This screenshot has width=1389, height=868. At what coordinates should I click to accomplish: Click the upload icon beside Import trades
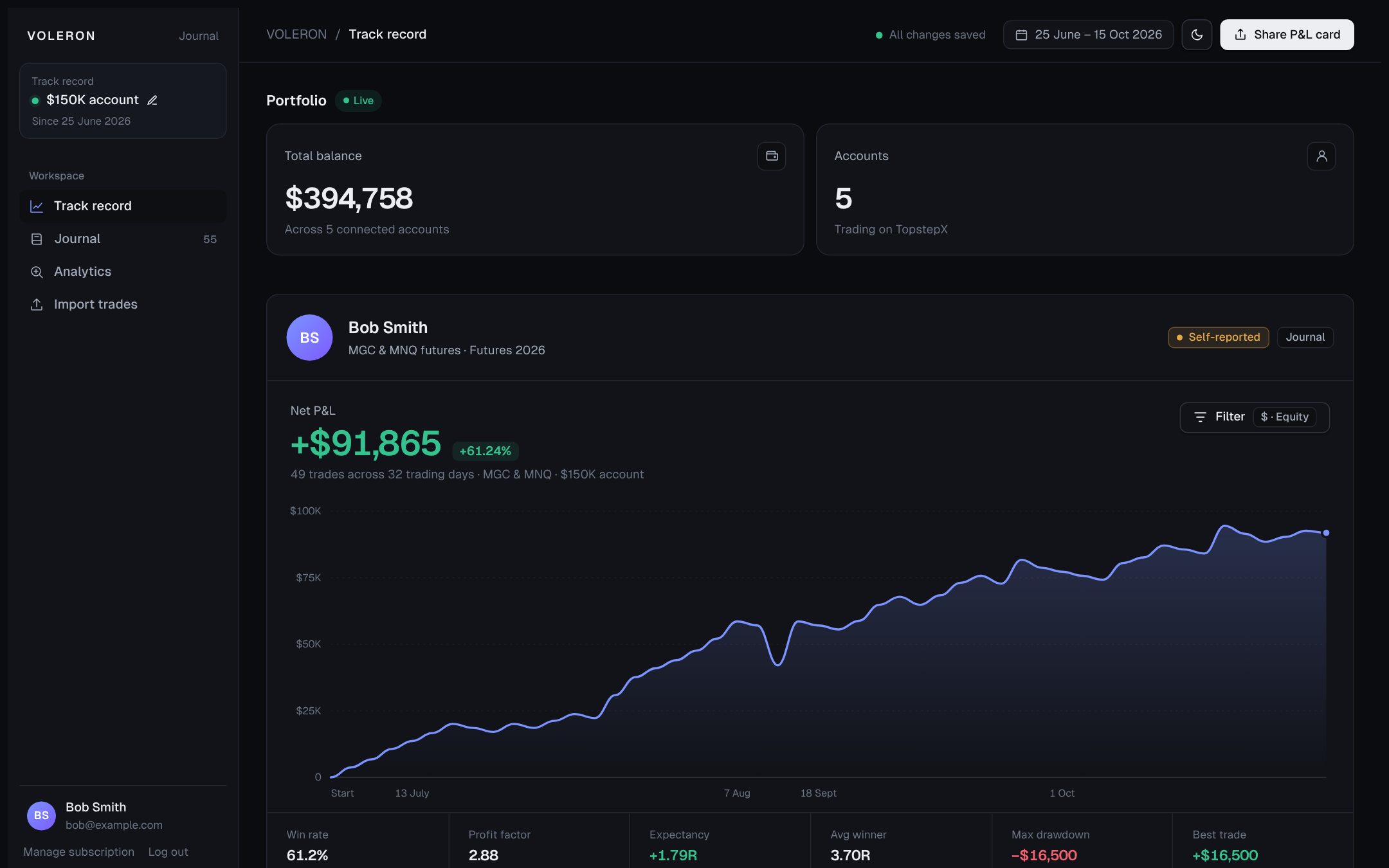click(x=37, y=305)
